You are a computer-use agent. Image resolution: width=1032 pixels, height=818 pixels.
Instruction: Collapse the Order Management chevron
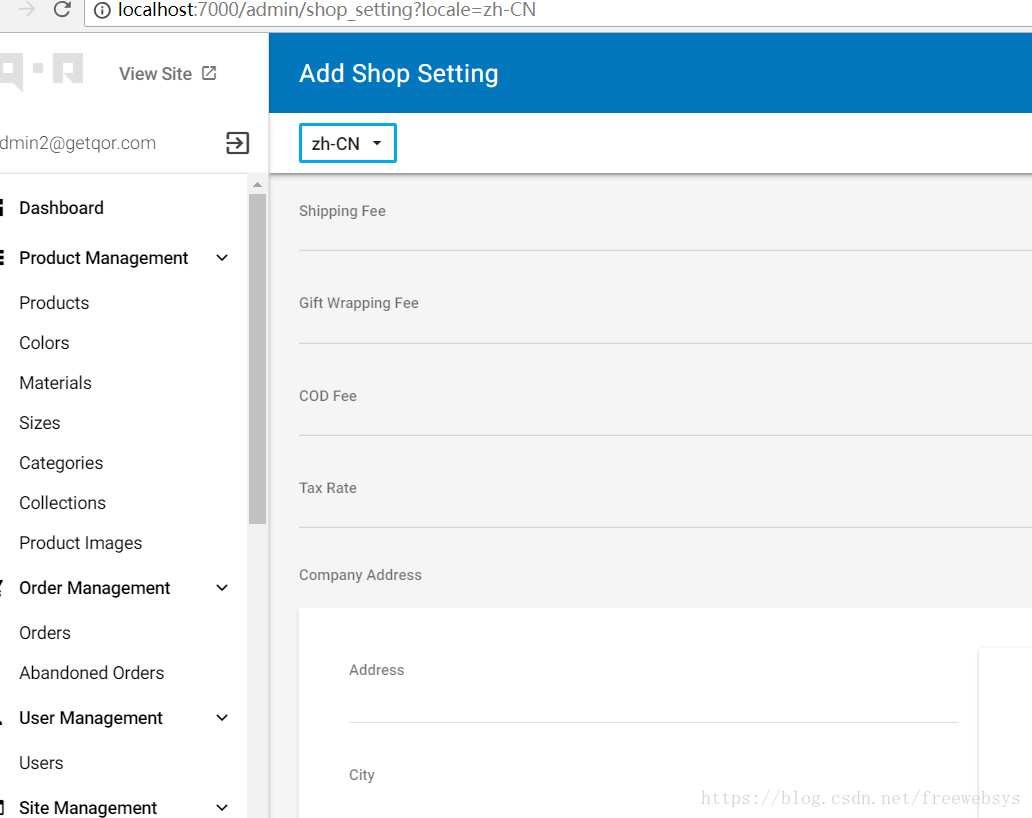click(x=222, y=588)
